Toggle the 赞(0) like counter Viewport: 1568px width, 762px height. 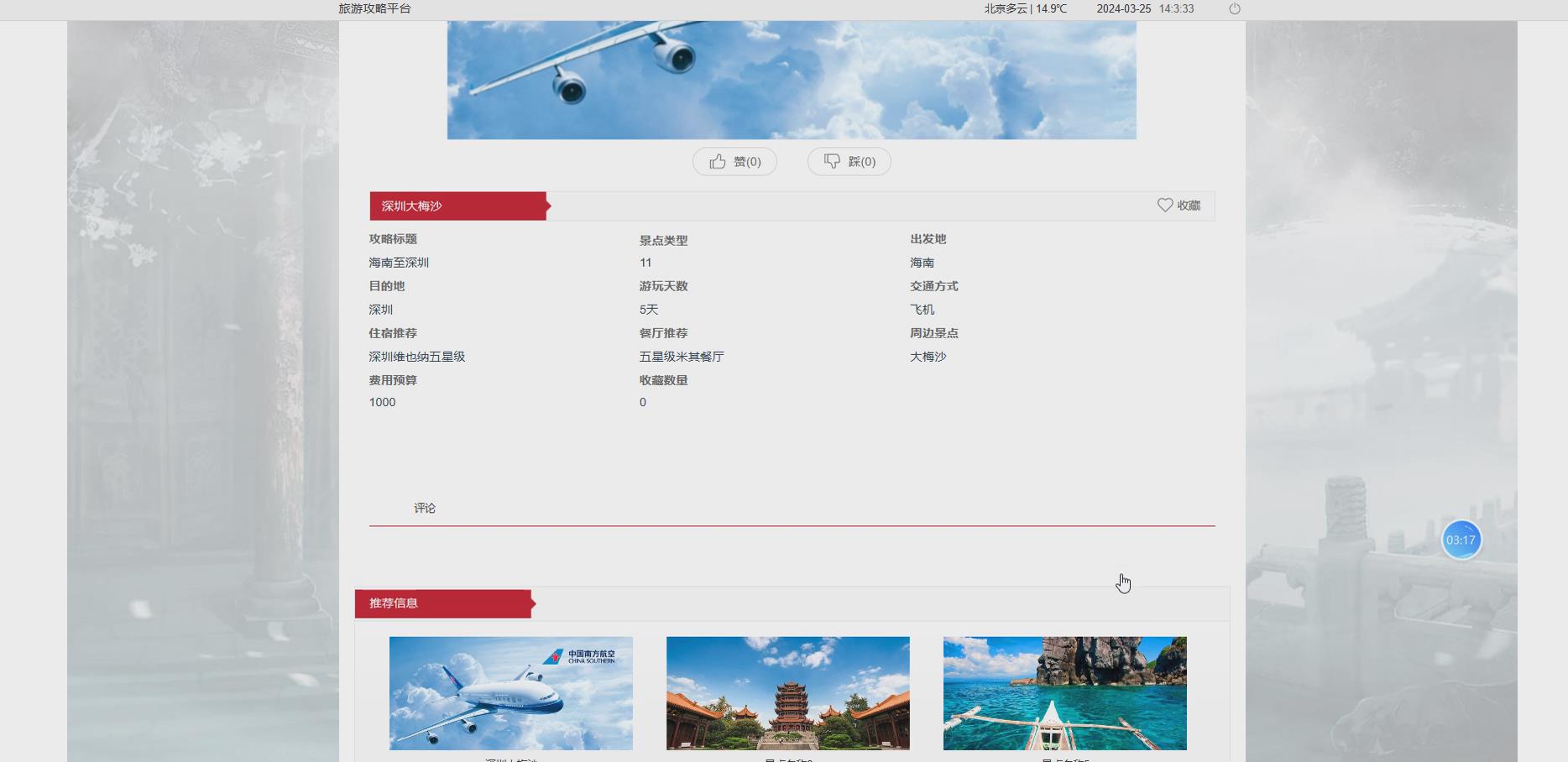point(734,161)
